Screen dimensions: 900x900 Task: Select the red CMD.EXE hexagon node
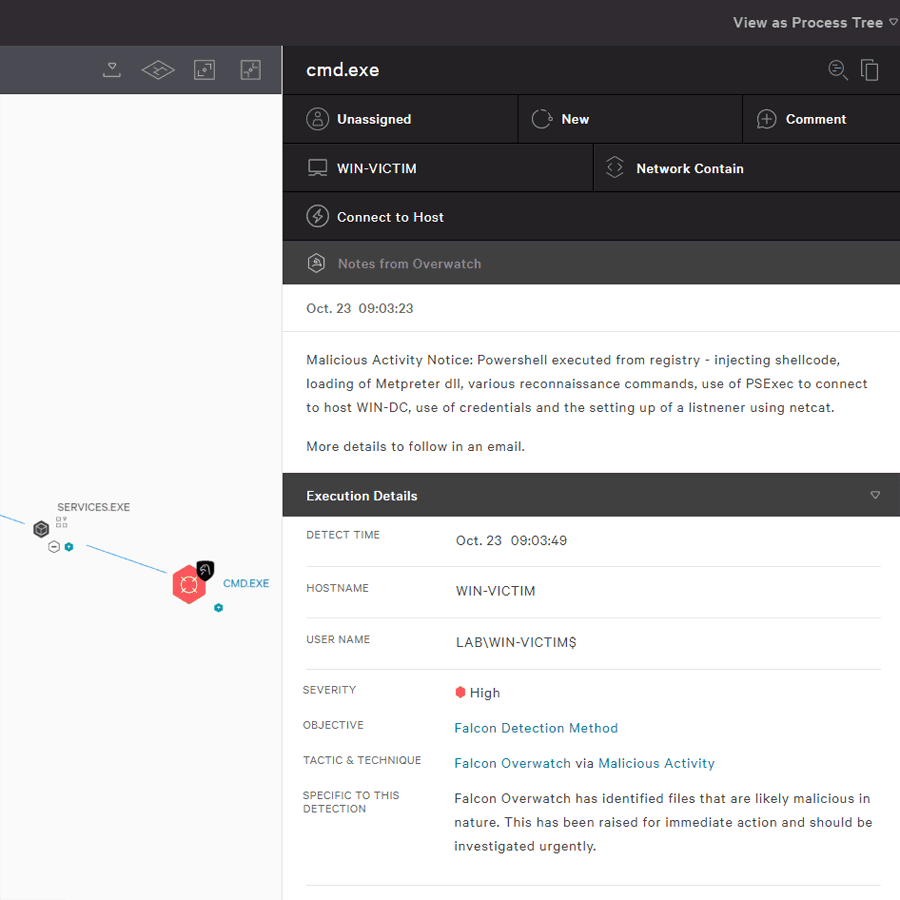pyautogui.click(x=188, y=584)
